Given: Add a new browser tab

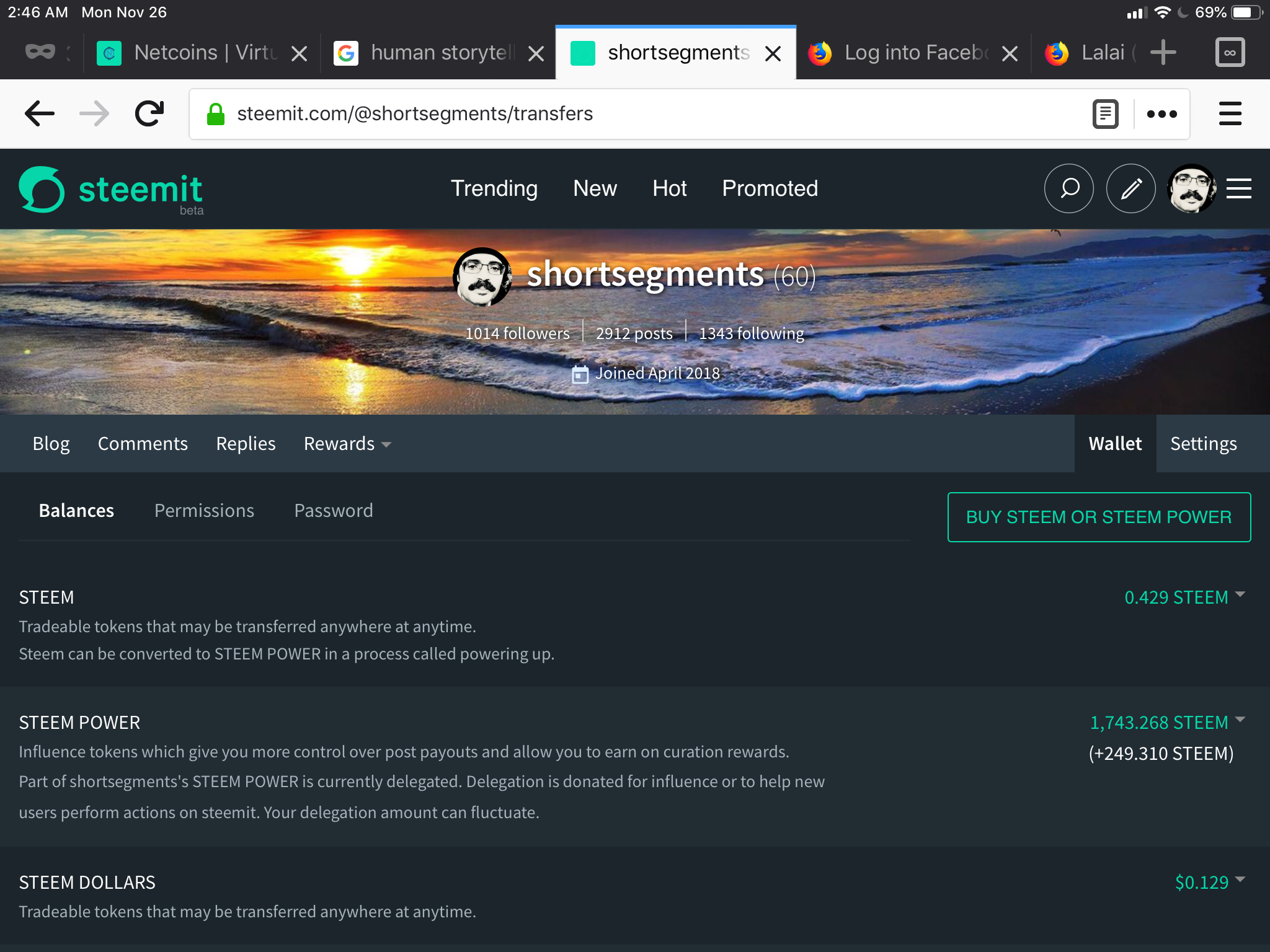Looking at the screenshot, I should (x=1163, y=52).
